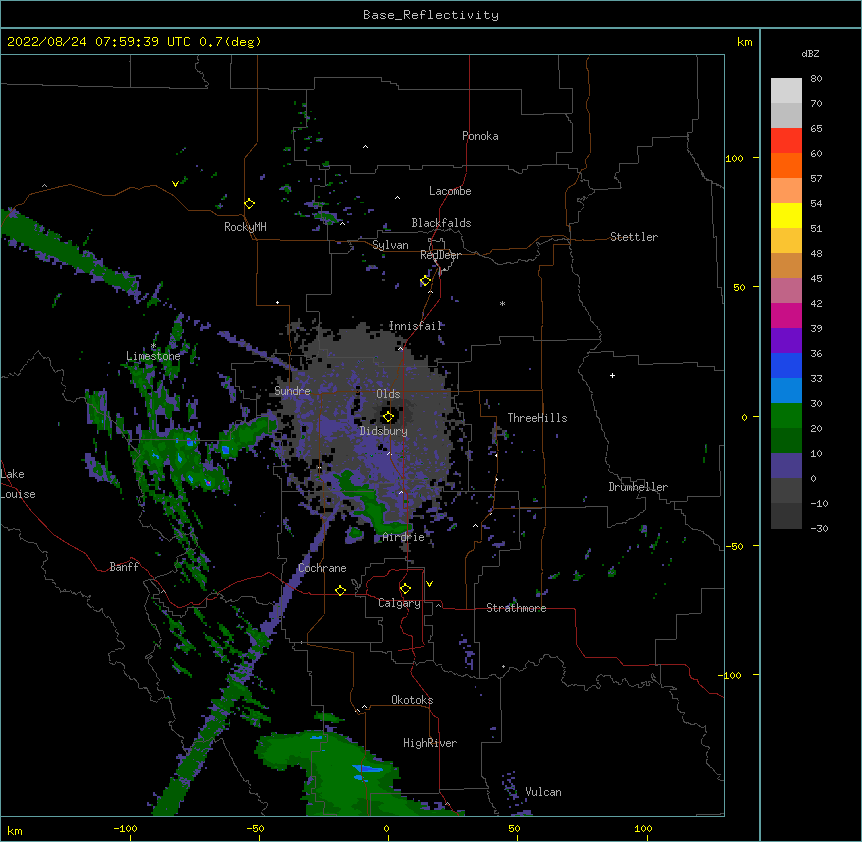This screenshot has width=862, height=842.
Task: Click the dBZ legend heading
Action: pos(810,54)
